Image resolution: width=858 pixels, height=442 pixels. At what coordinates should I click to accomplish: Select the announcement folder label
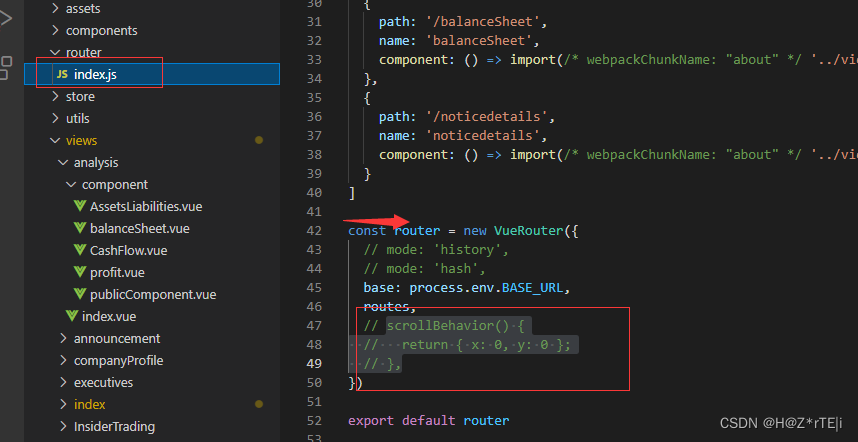coord(117,339)
